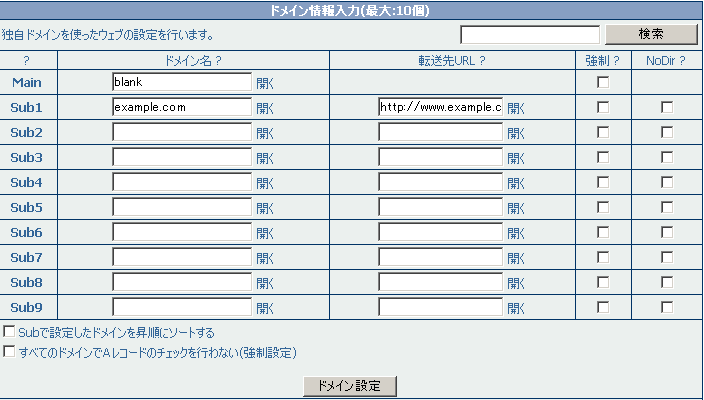
Task: Enable NoDir checkbox for Sub4
Action: (x=667, y=182)
